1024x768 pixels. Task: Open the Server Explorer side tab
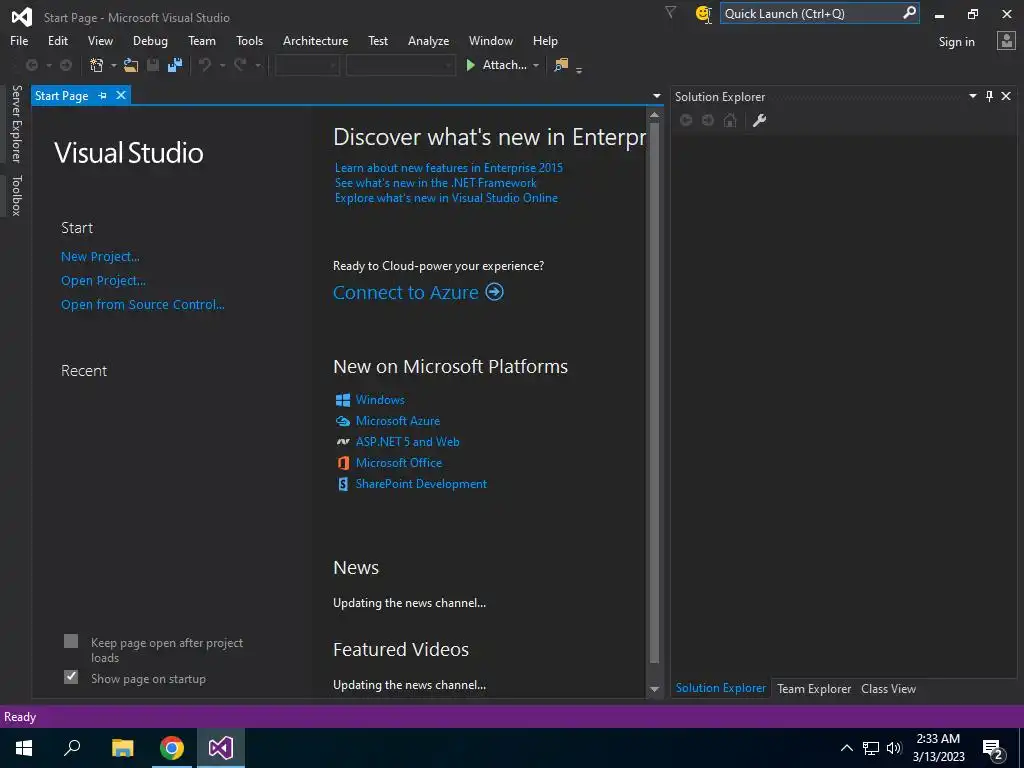(x=17, y=123)
